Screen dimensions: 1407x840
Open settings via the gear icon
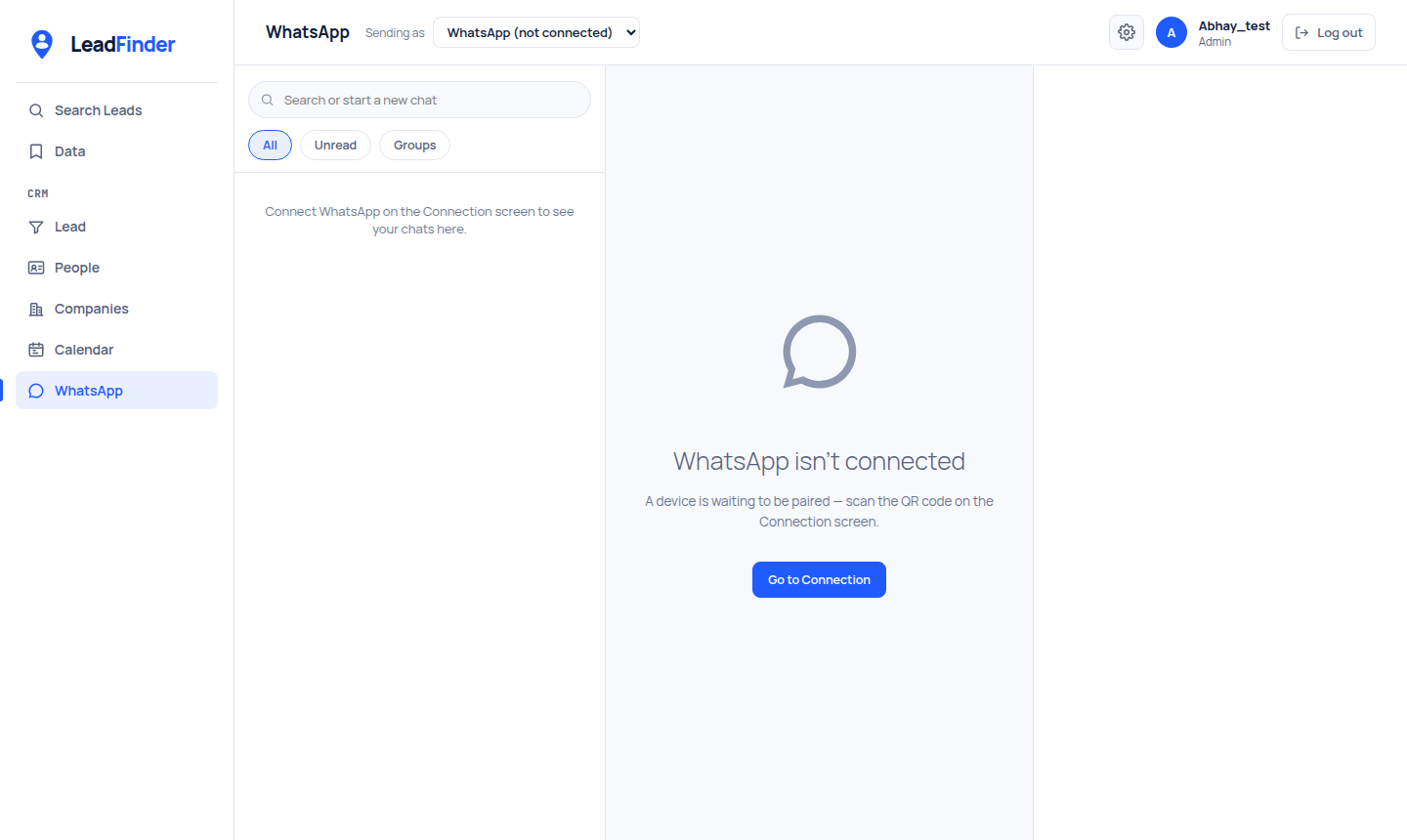coord(1127,32)
